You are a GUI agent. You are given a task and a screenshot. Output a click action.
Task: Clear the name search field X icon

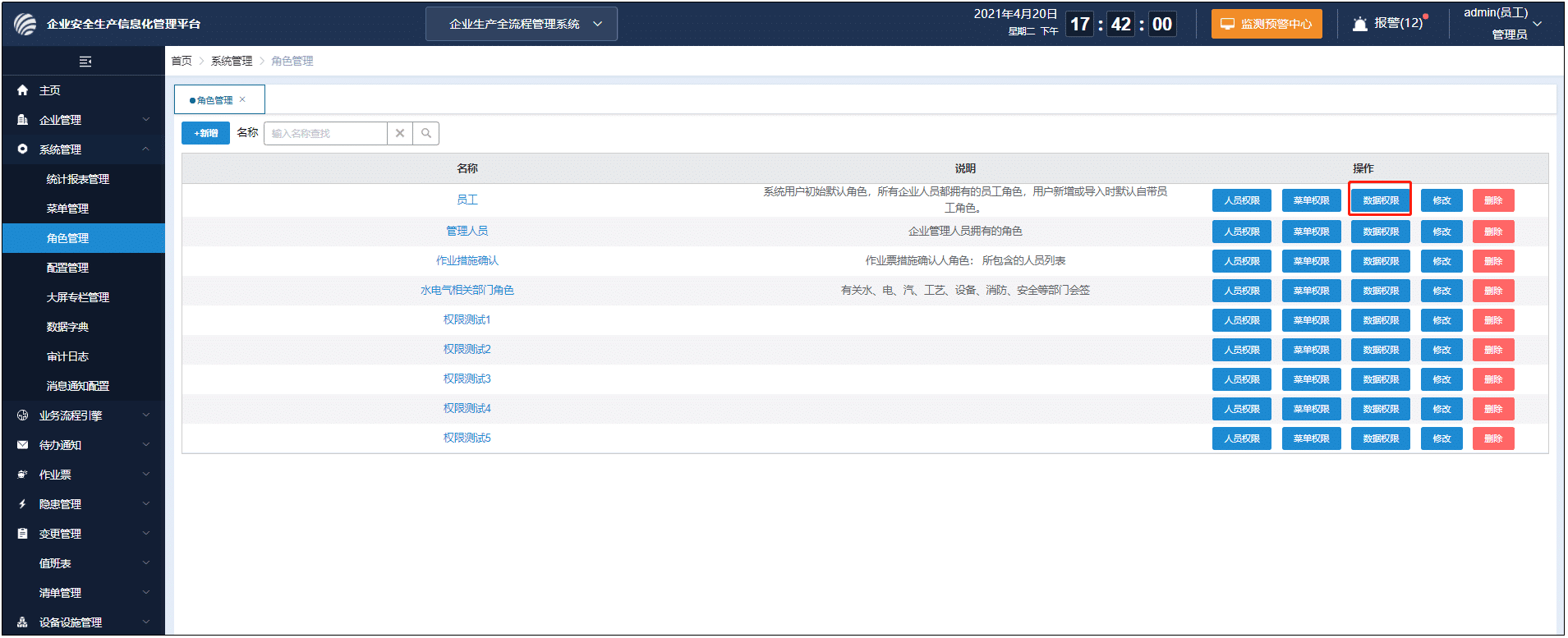coord(400,133)
